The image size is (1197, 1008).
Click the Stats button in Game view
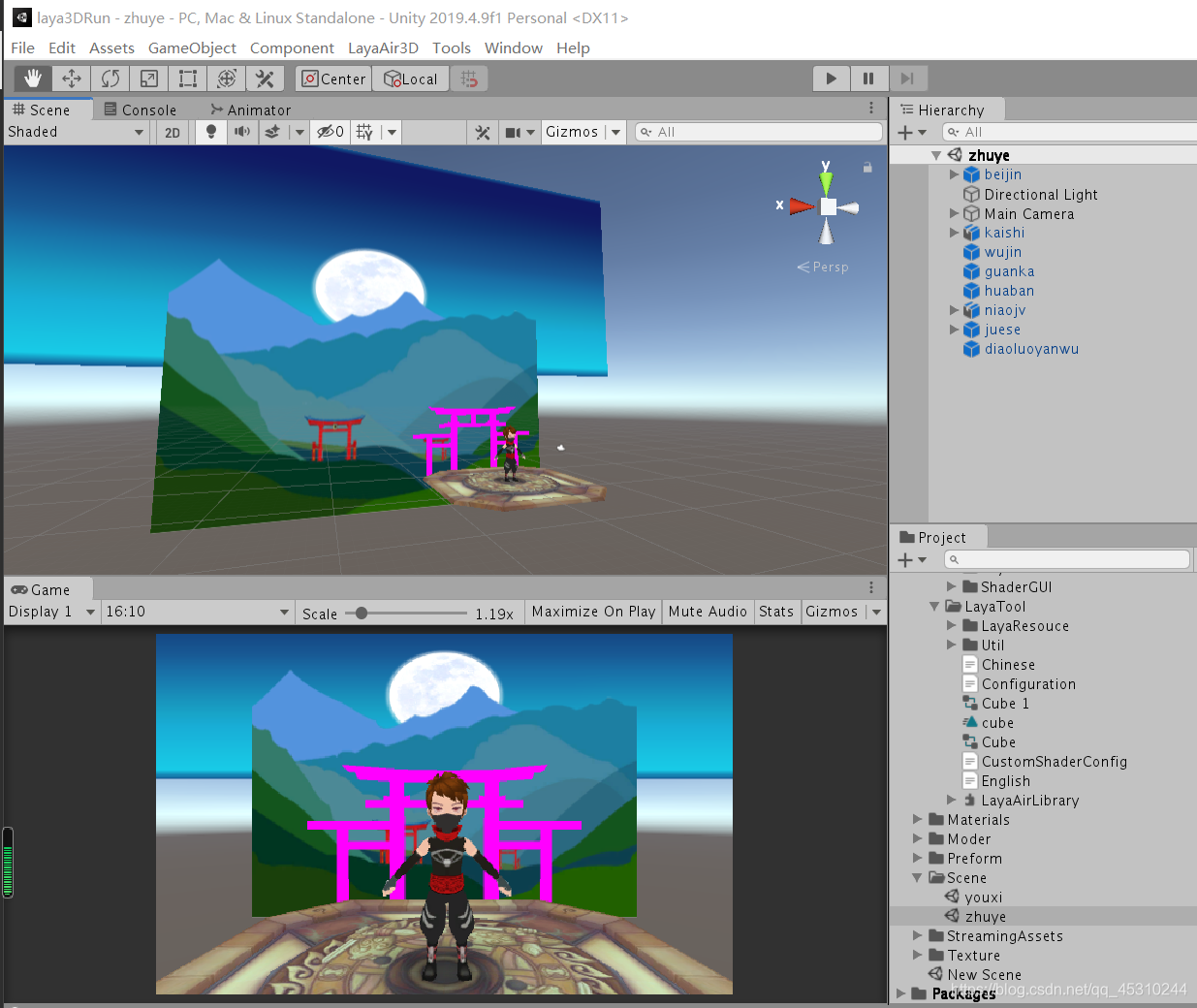click(x=776, y=612)
